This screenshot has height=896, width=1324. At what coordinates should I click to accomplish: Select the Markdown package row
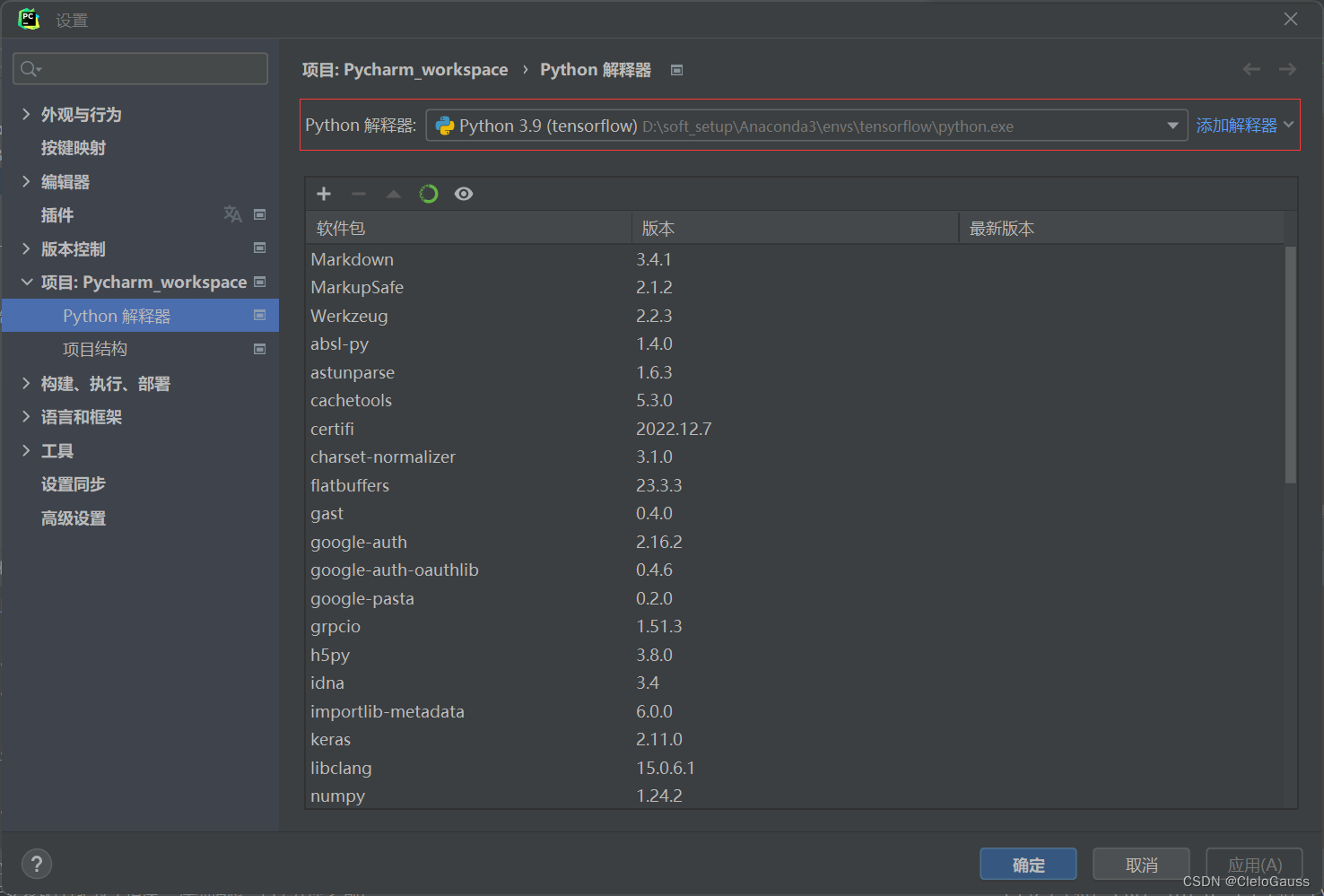795,259
